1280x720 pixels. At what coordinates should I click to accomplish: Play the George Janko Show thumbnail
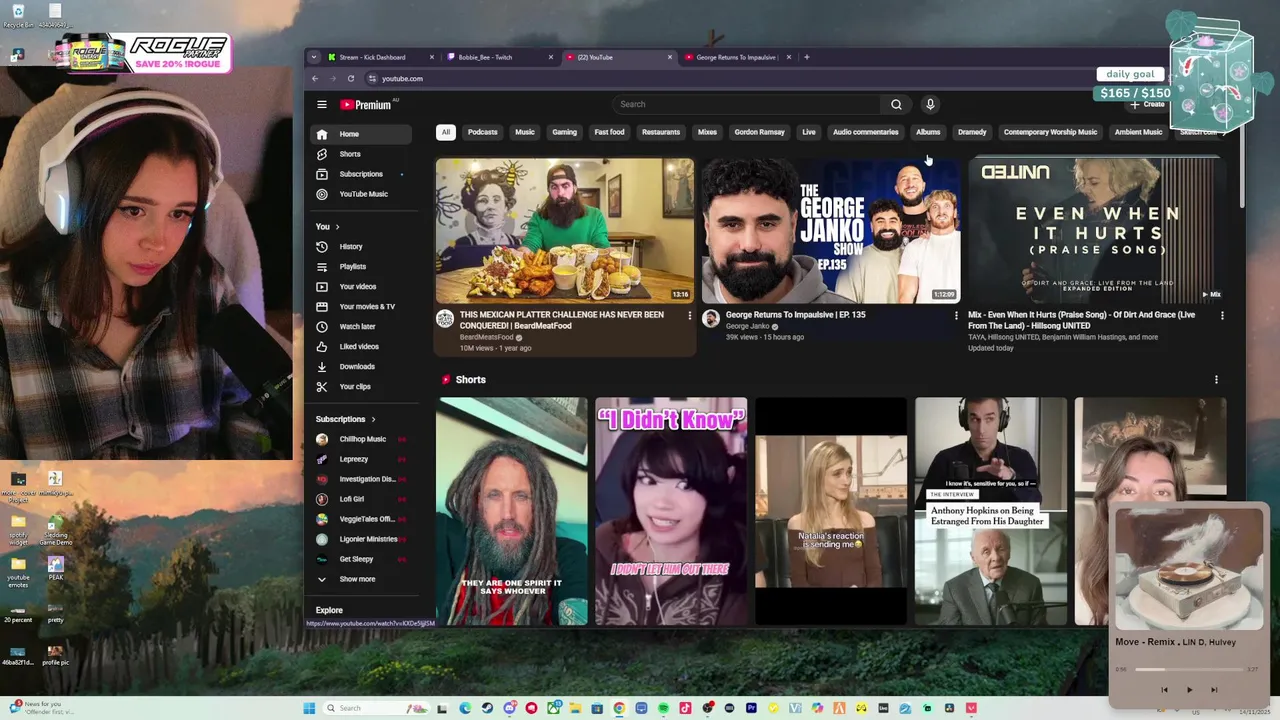(x=831, y=231)
